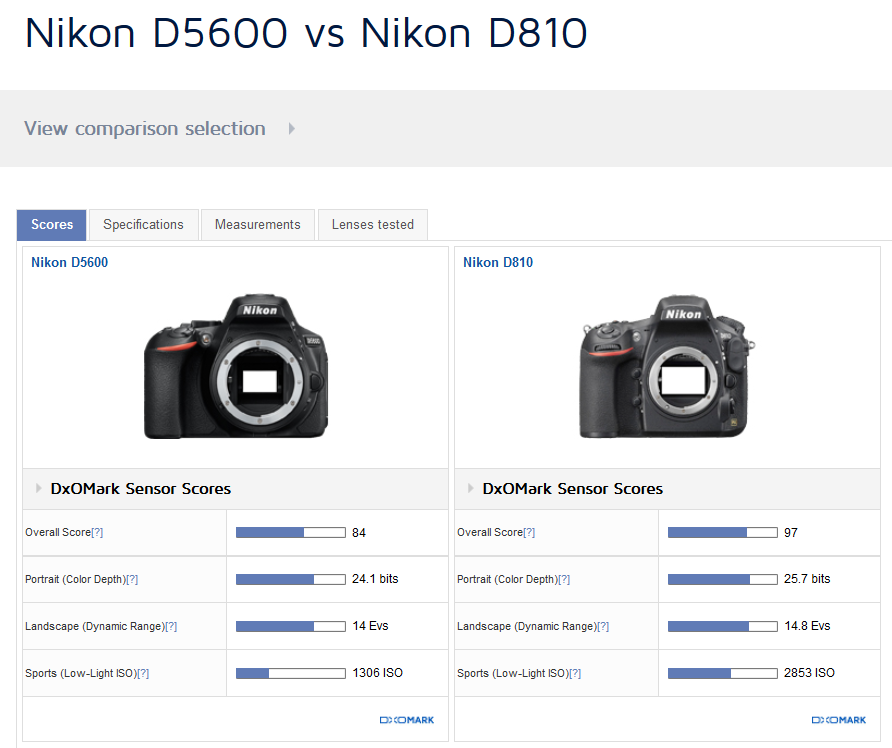Open the Measurements tab
This screenshot has height=748, width=892.
(x=258, y=225)
